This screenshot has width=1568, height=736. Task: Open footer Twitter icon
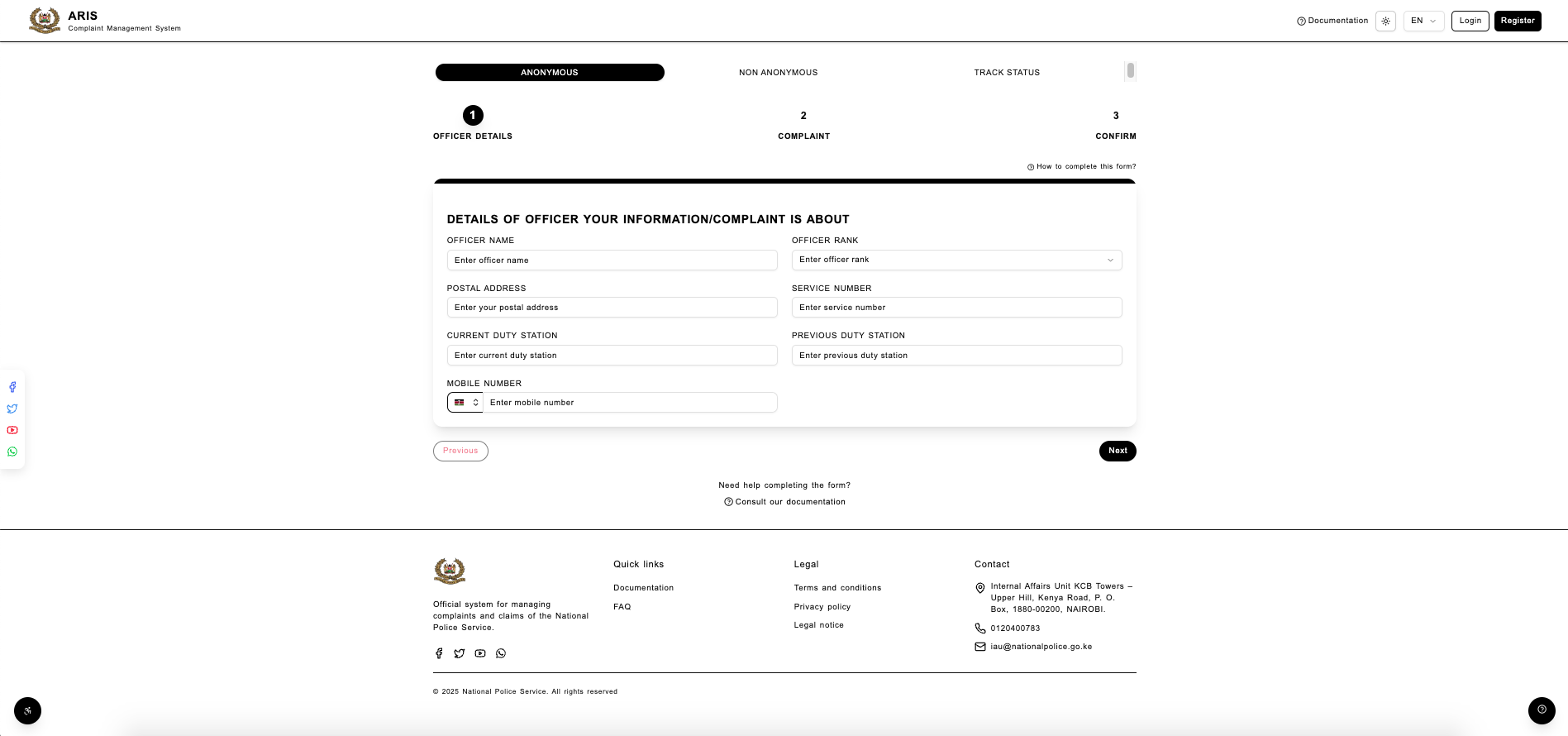click(460, 653)
